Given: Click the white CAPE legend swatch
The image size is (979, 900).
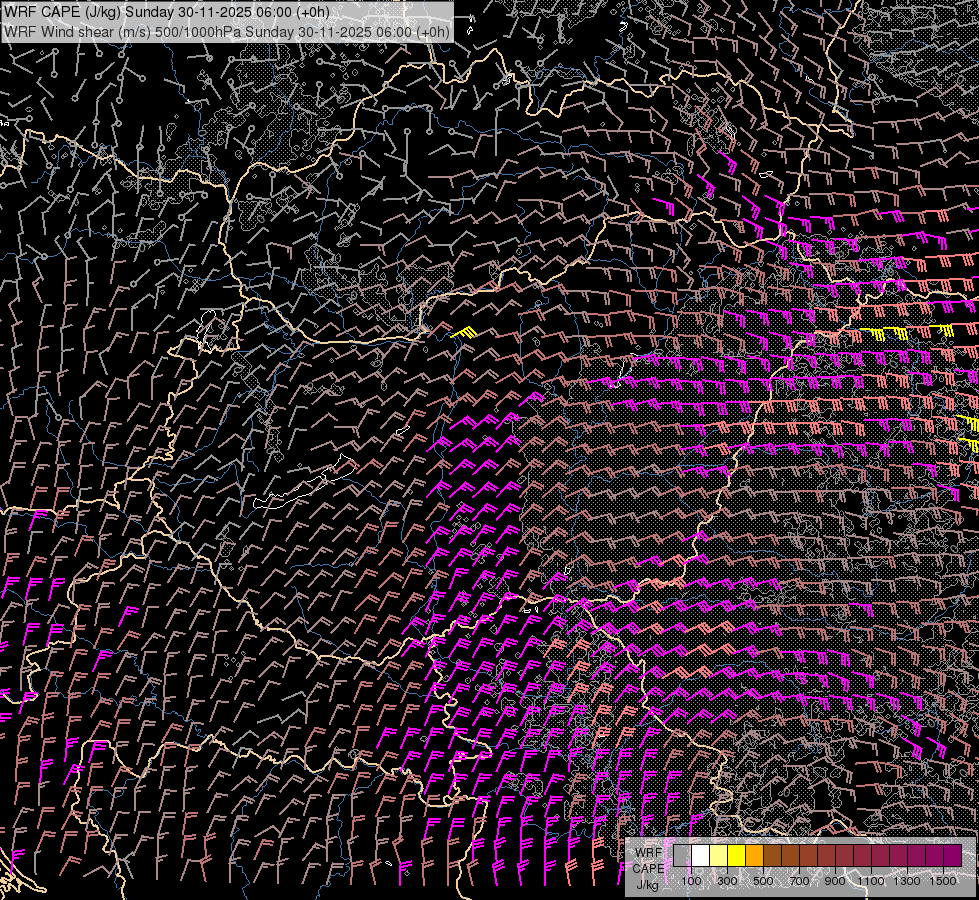Looking at the screenshot, I should (x=701, y=855).
